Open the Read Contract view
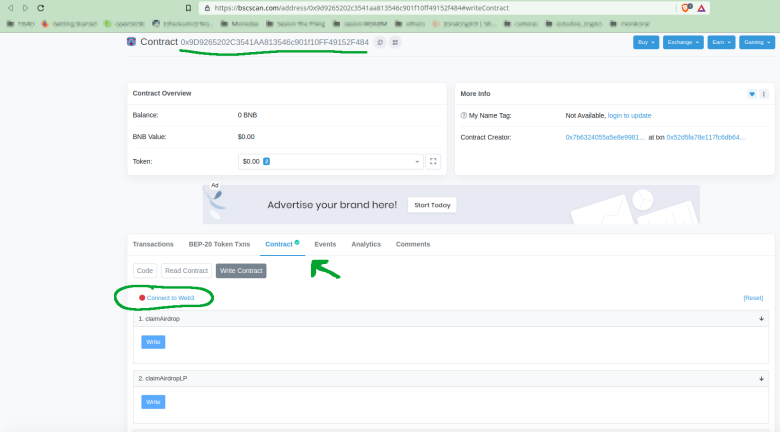The image size is (780, 432). 186,271
